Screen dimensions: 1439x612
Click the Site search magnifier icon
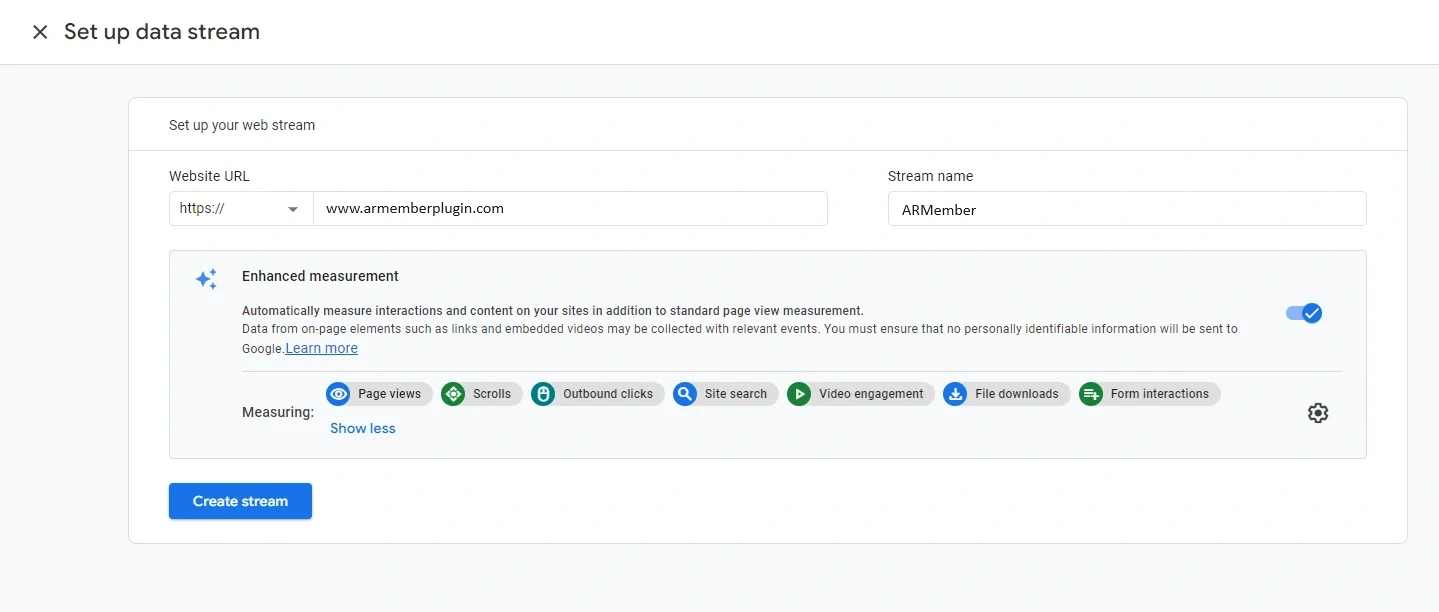[685, 394]
